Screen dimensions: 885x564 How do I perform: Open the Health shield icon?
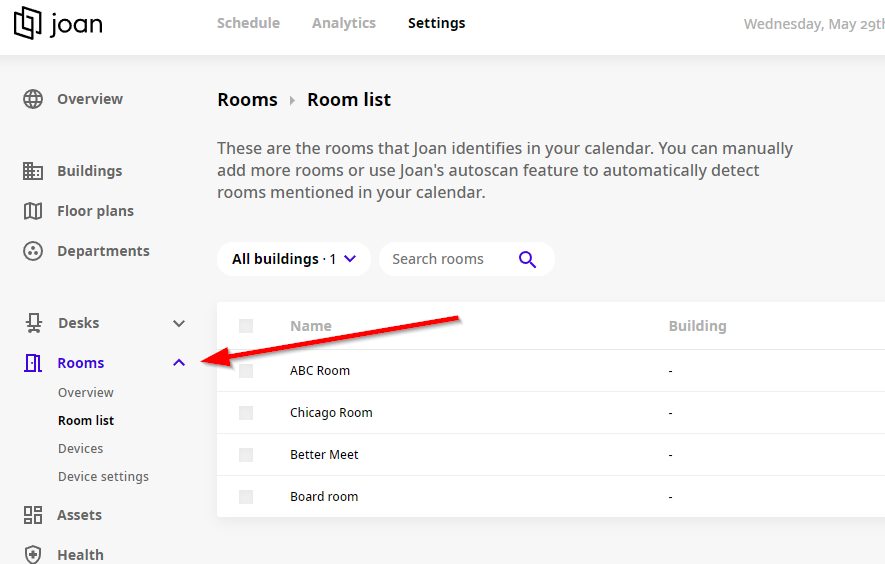click(33, 554)
